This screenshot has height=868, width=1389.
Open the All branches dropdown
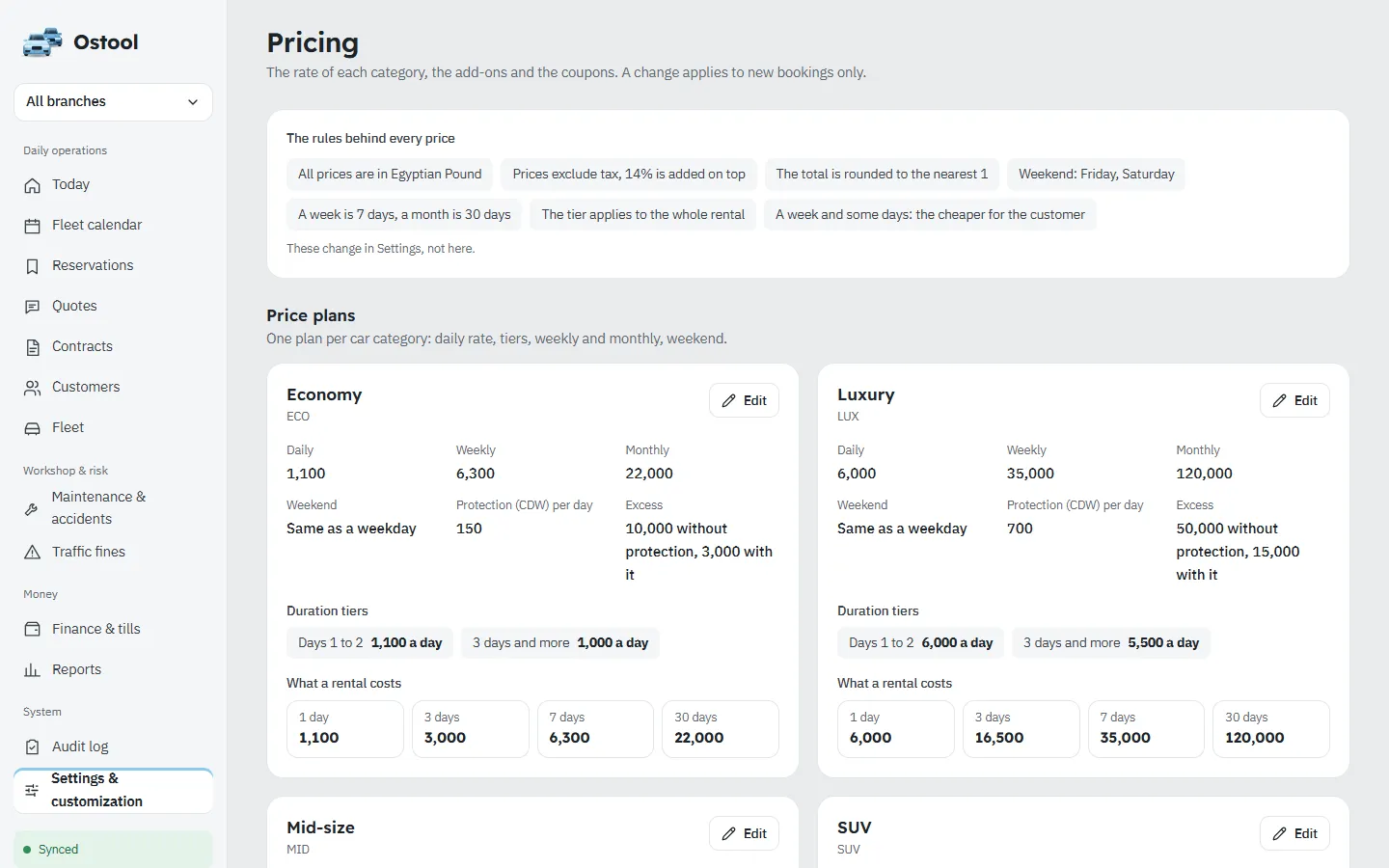pos(113,102)
